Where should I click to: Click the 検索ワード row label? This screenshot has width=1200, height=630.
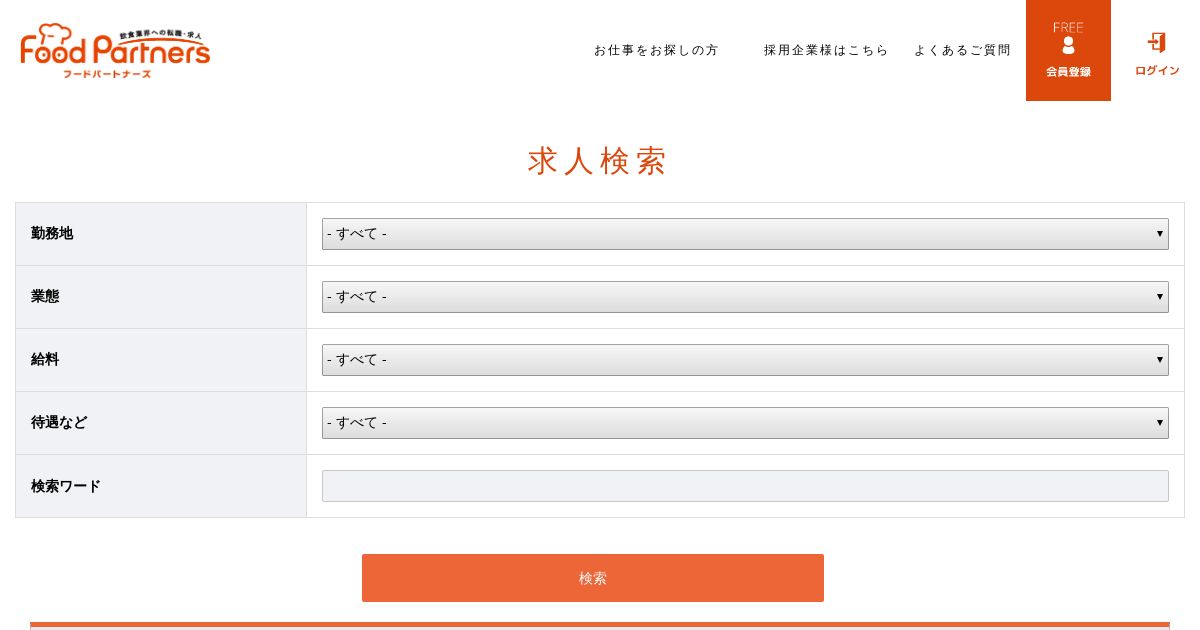click(66, 486)
